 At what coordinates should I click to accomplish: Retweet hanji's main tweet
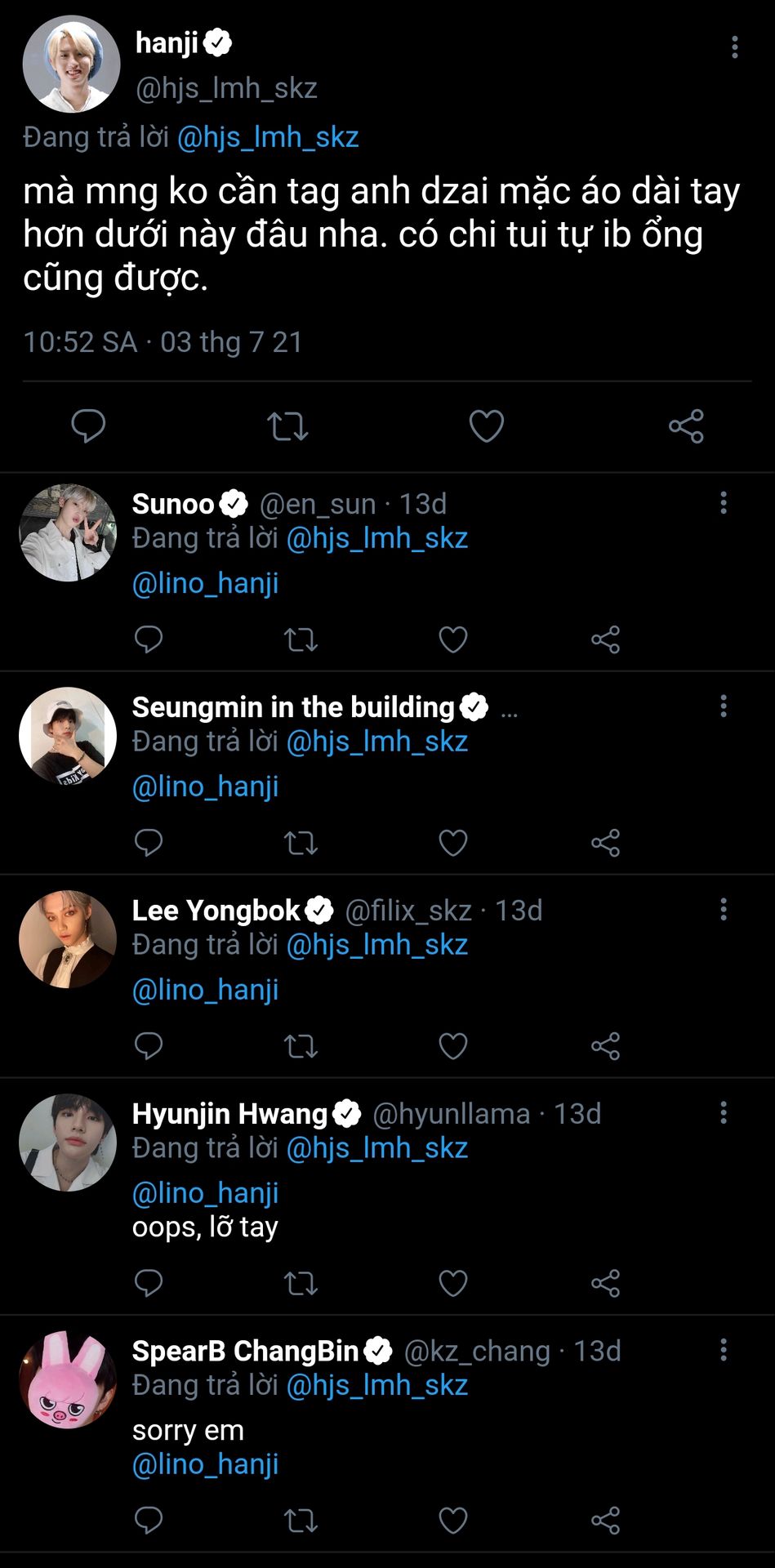click(x=287, y=426)
